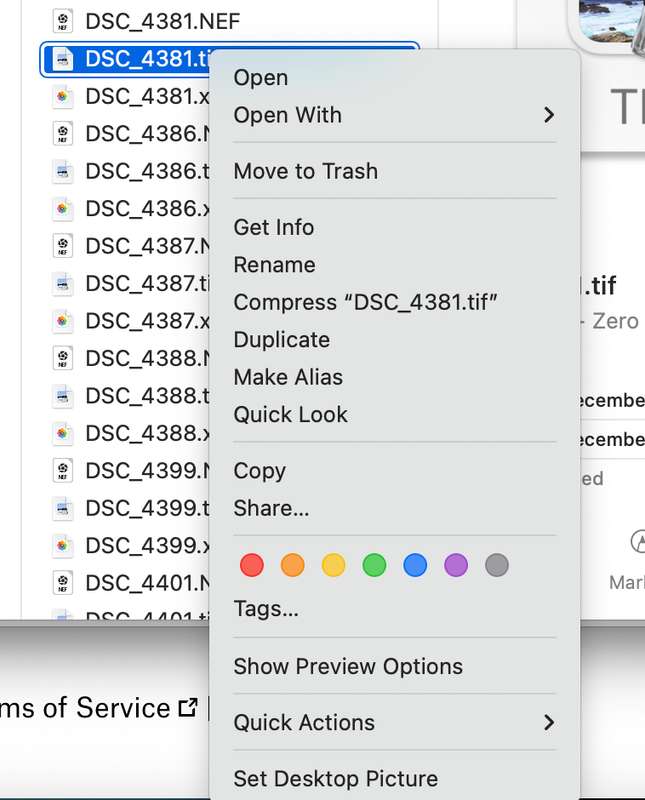
Task: Click the DSC_4388.xmp sidecar file icon
Action: click(62, 434)
